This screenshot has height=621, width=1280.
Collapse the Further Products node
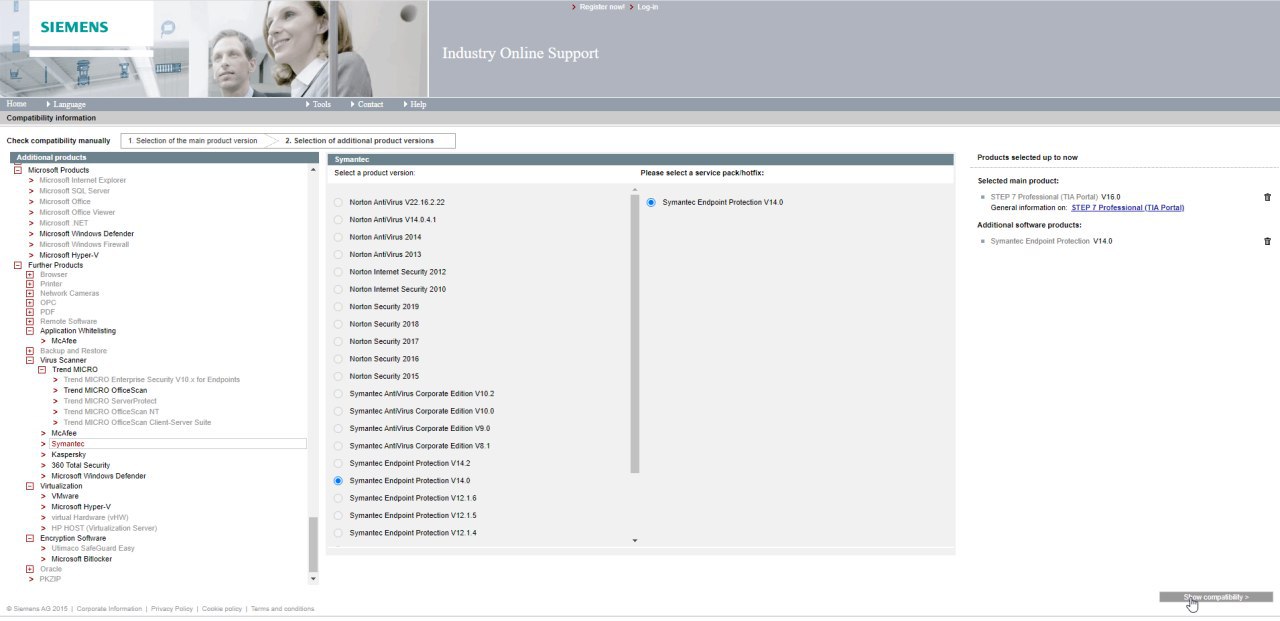click(17, 265)
